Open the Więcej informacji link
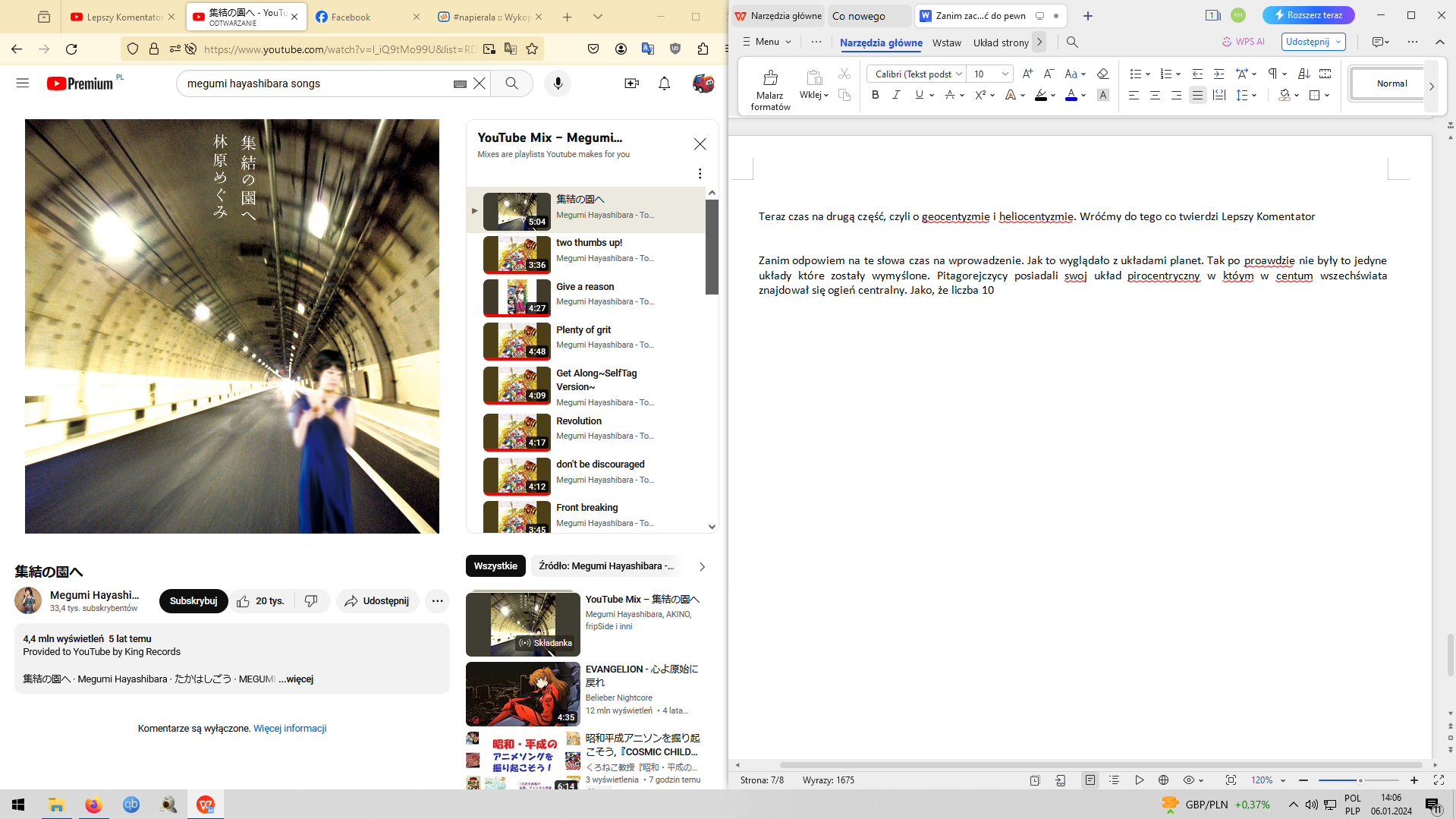 click(x=290, y=729)
